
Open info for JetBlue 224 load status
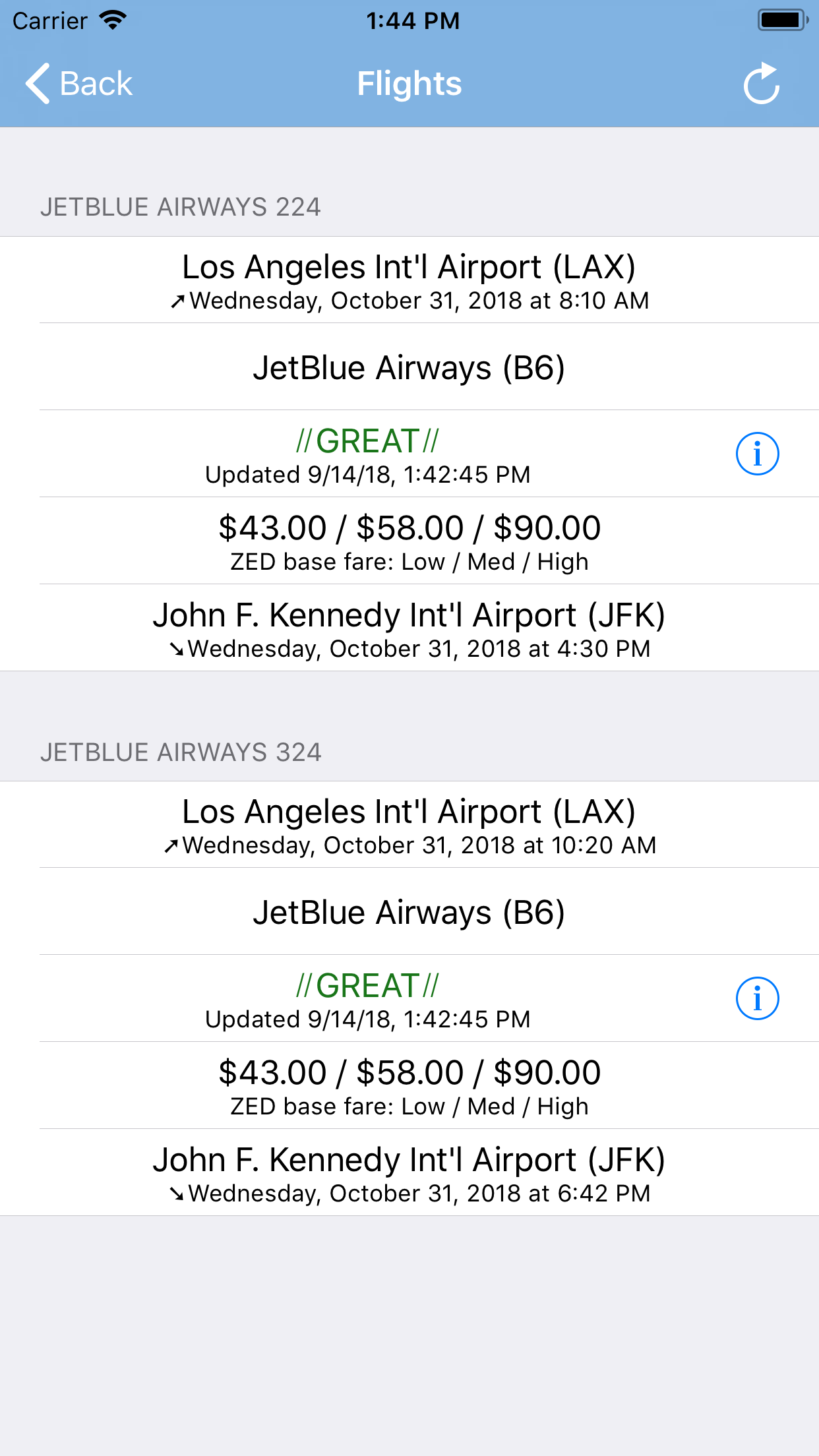click(x=757, y=454)
